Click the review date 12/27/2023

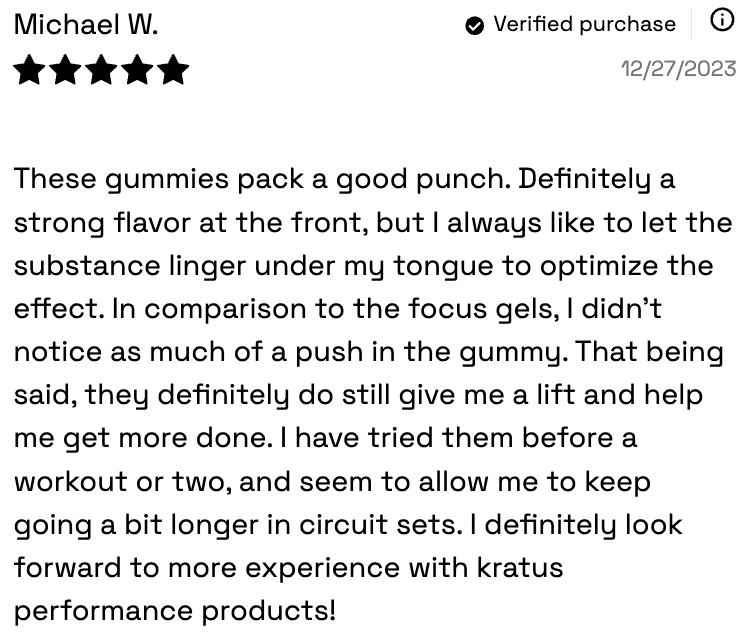678,70
